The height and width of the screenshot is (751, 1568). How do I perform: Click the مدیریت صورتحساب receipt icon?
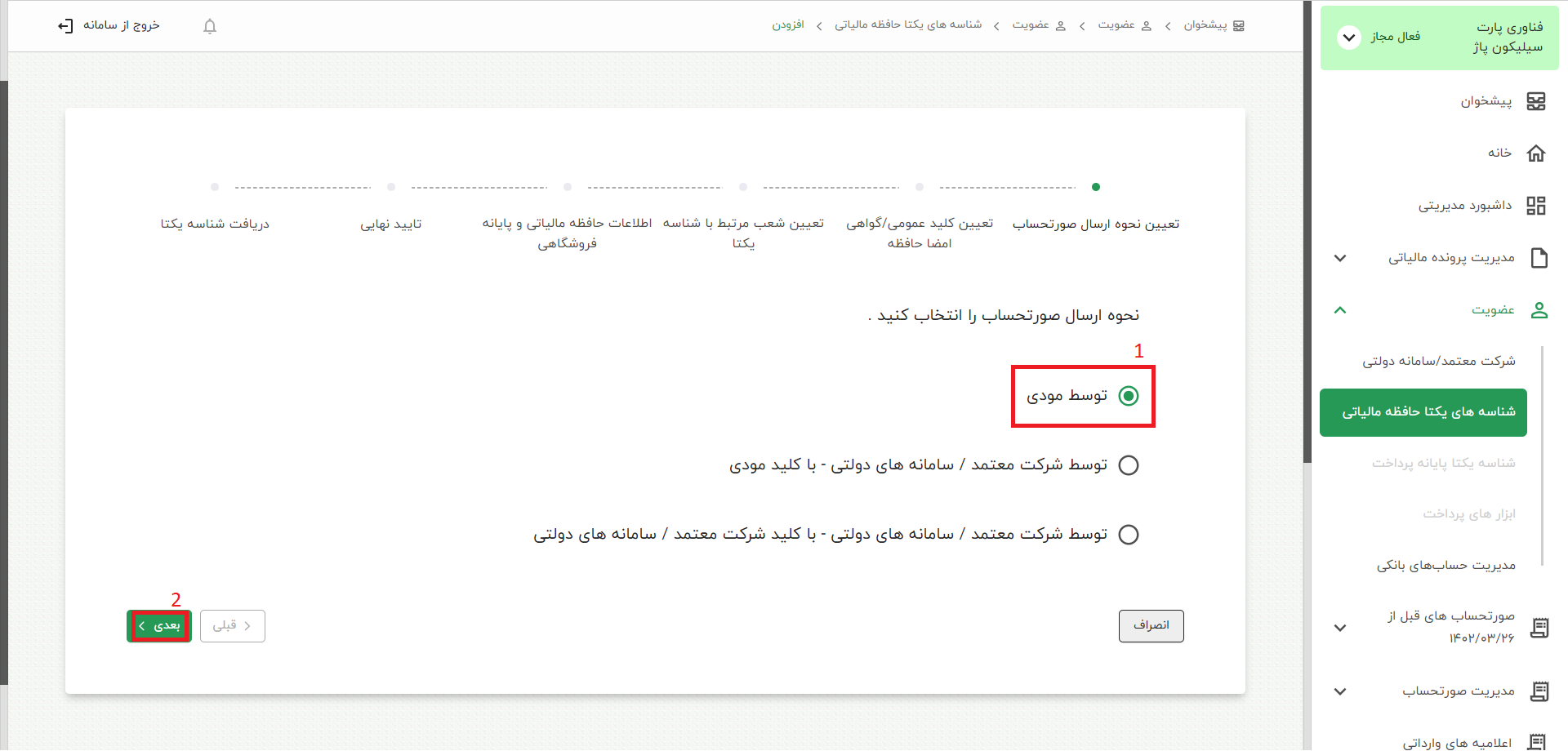click(1539, 691)
